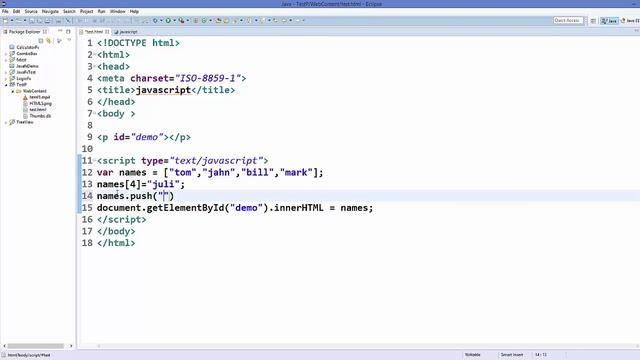Click the html5.mp4 warning file icon

25,97
